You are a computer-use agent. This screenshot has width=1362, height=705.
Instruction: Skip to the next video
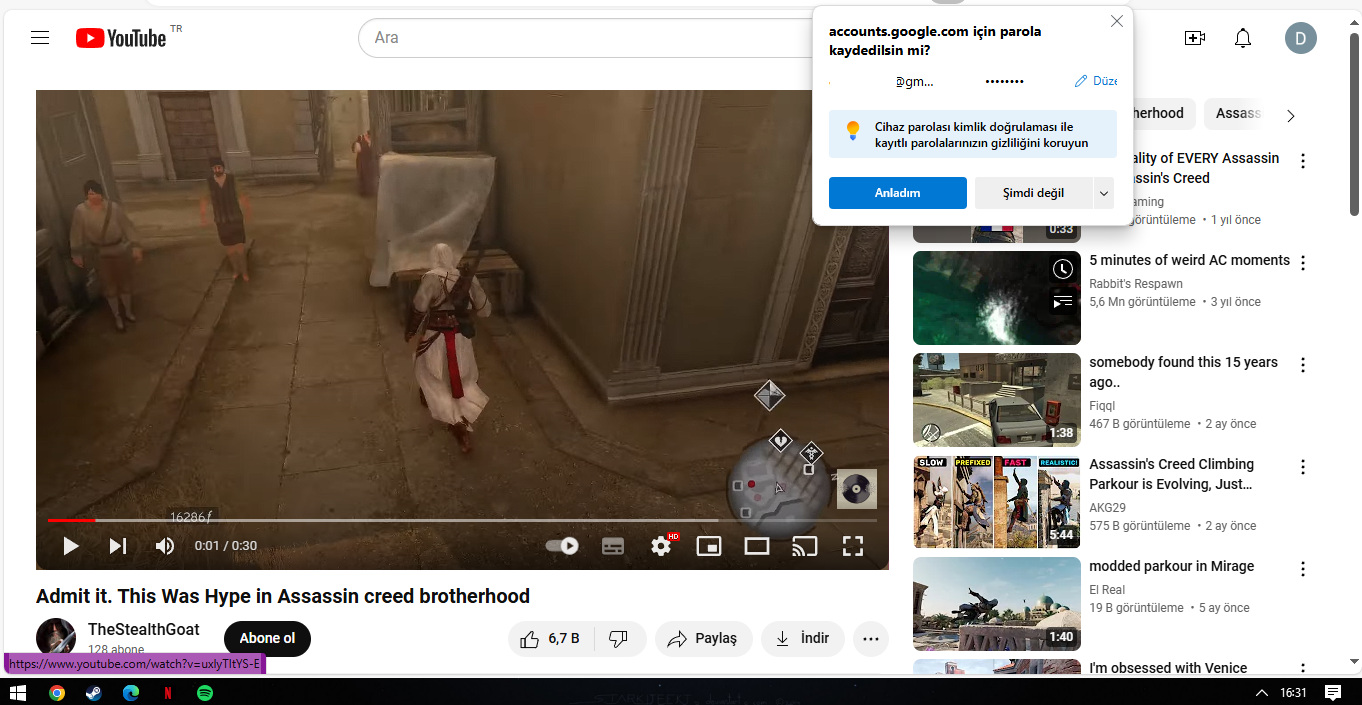point(118,546)
